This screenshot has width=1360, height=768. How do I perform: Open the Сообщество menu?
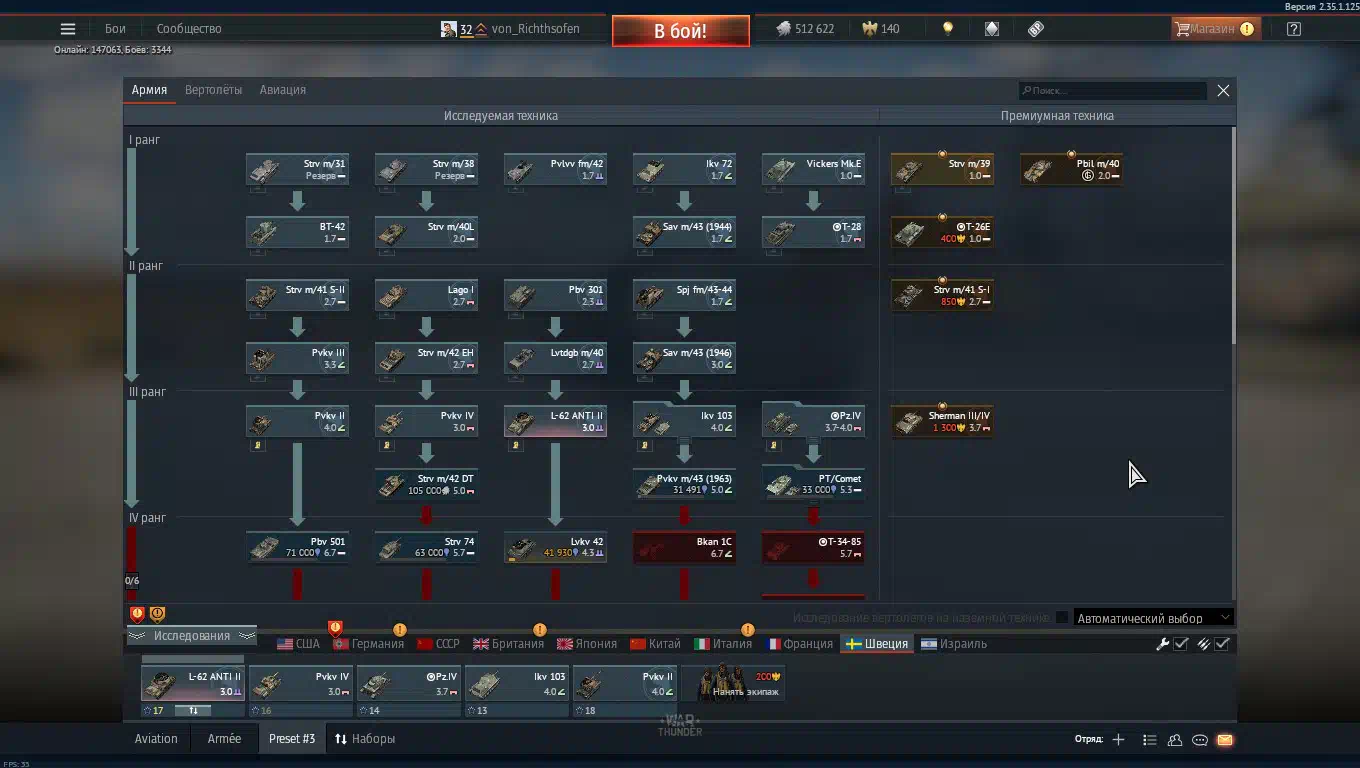click(x=189, y=29)
